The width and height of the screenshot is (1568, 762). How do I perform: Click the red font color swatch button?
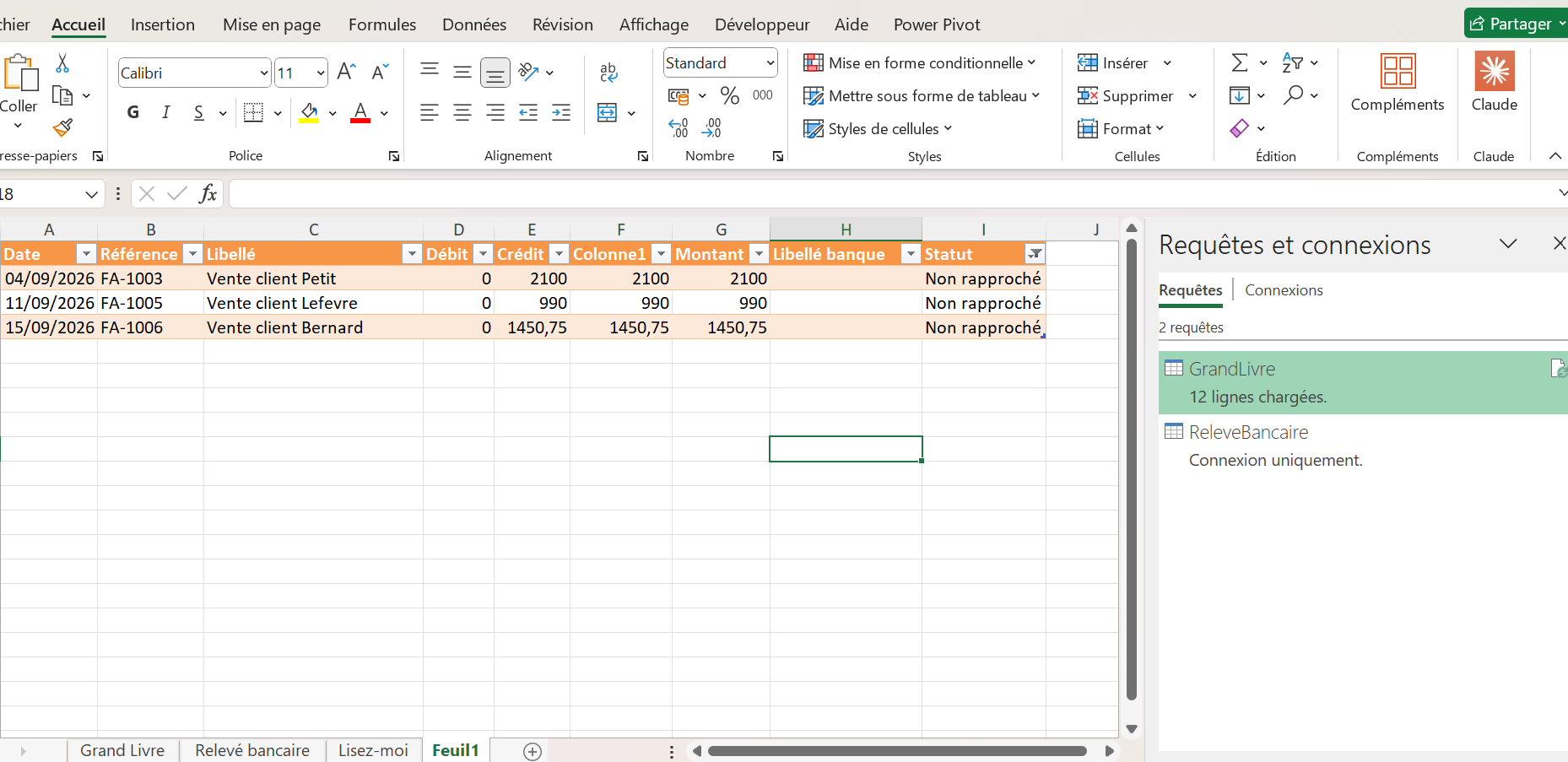click(360, 112)
